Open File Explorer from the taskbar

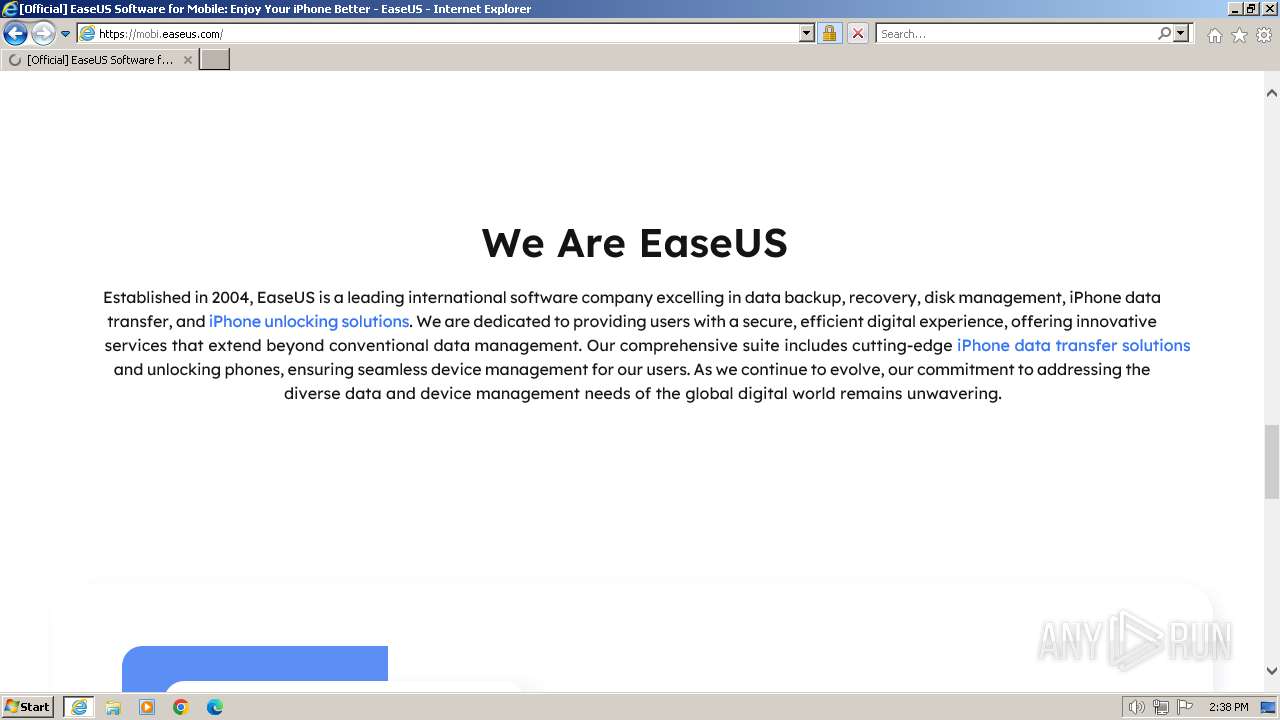pyautogui.click(x=113, y=707)
